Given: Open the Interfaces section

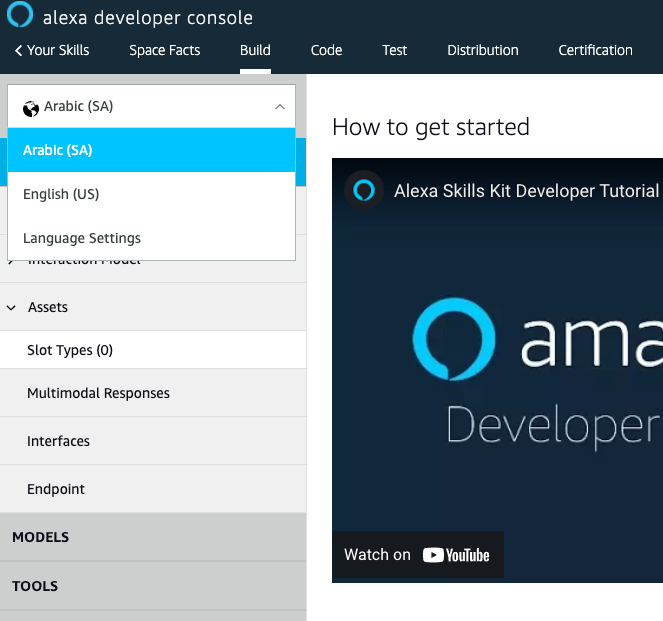Looking at the screenshot, I should click(x=58, y=441).
